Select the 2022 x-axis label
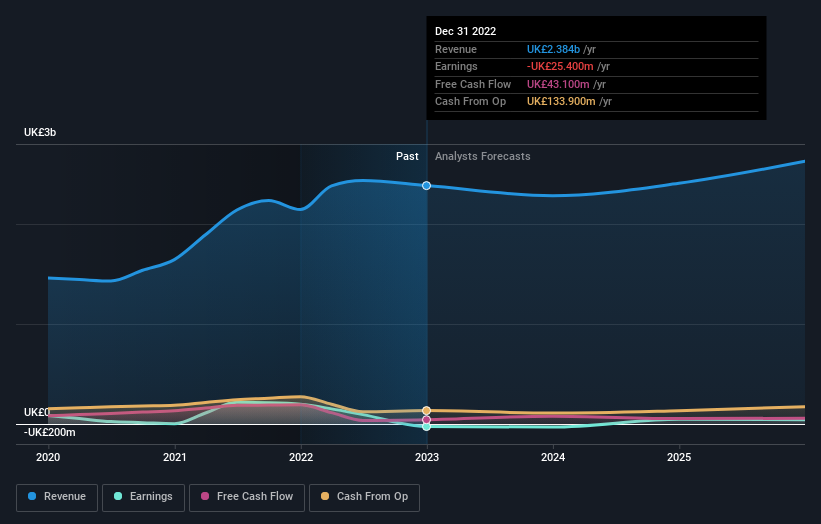This screenshot has height=524, width=821. coord(301,458)
